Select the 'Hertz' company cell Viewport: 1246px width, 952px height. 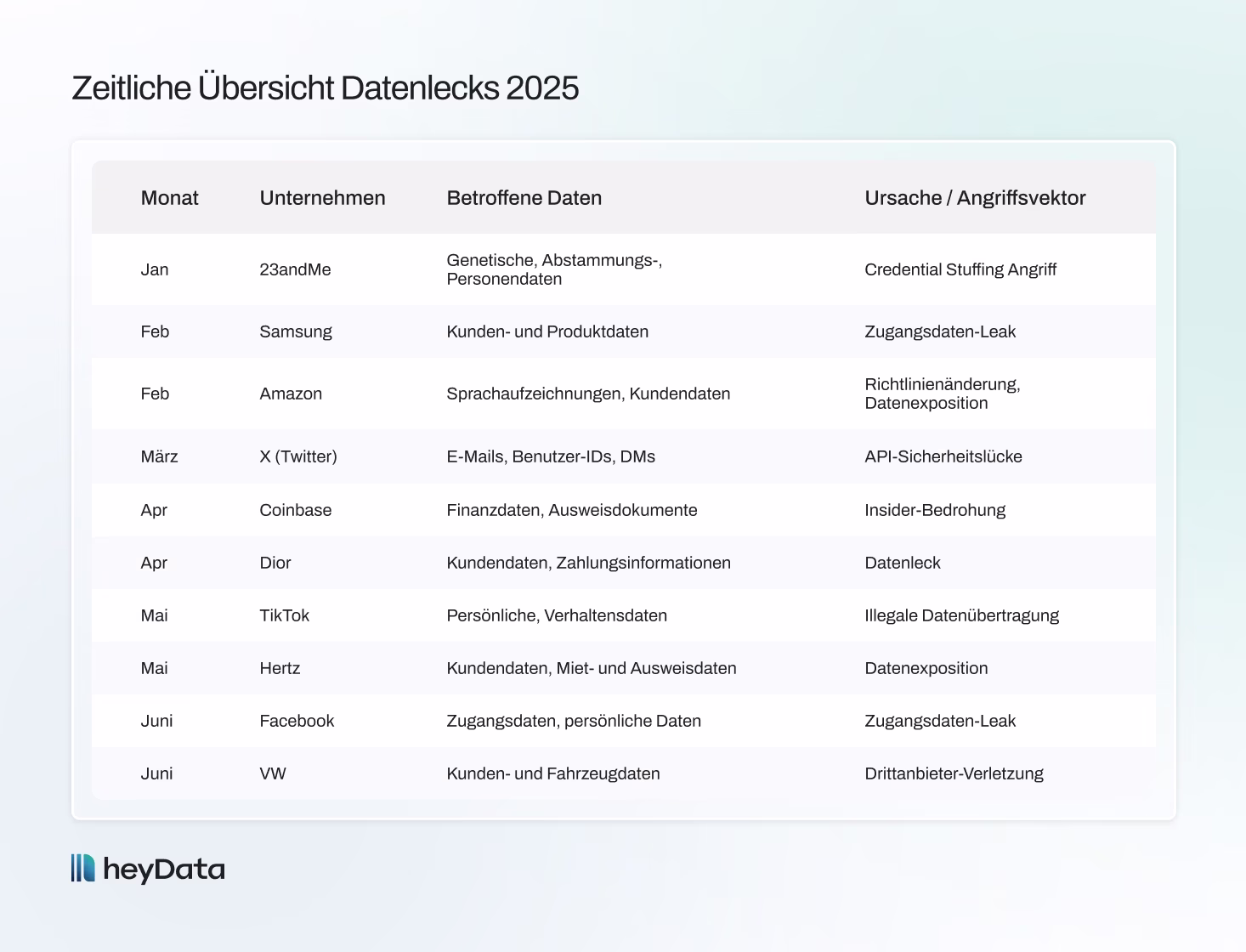click(280, 668)
